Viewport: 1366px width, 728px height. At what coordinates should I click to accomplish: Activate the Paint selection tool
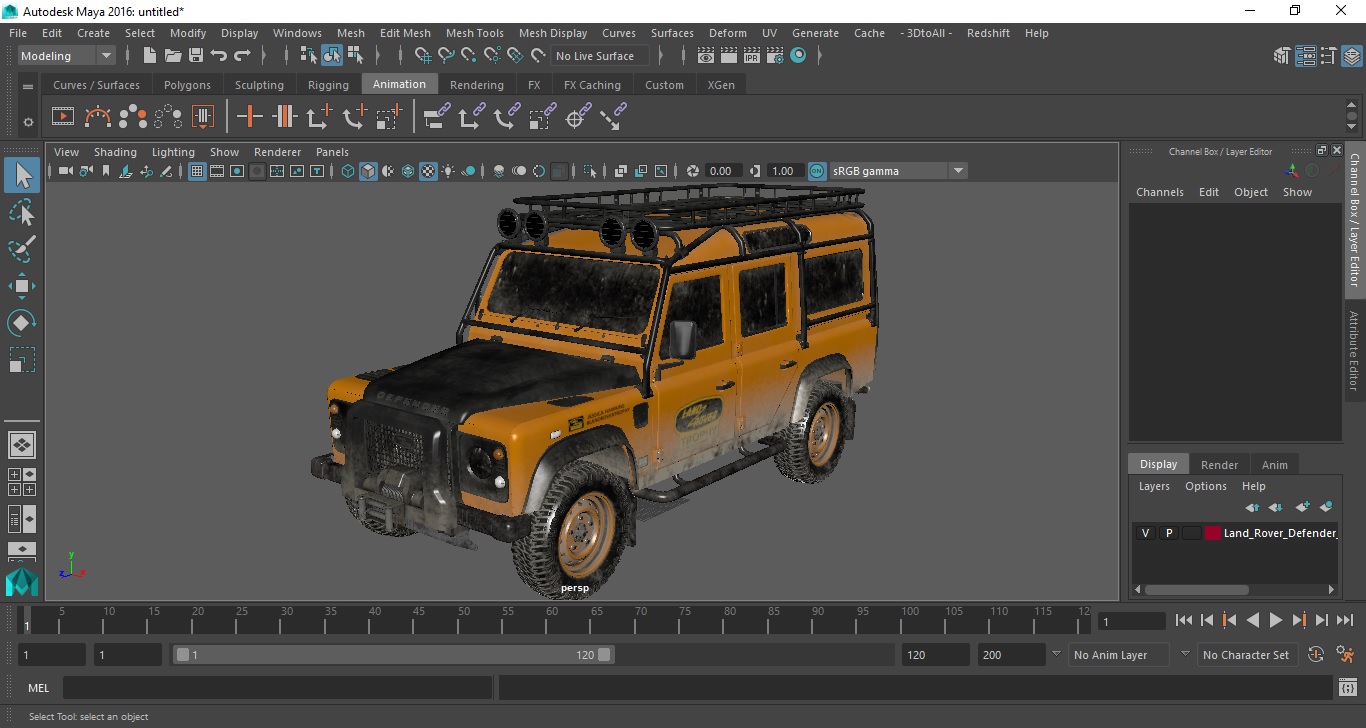coord(22,249)
